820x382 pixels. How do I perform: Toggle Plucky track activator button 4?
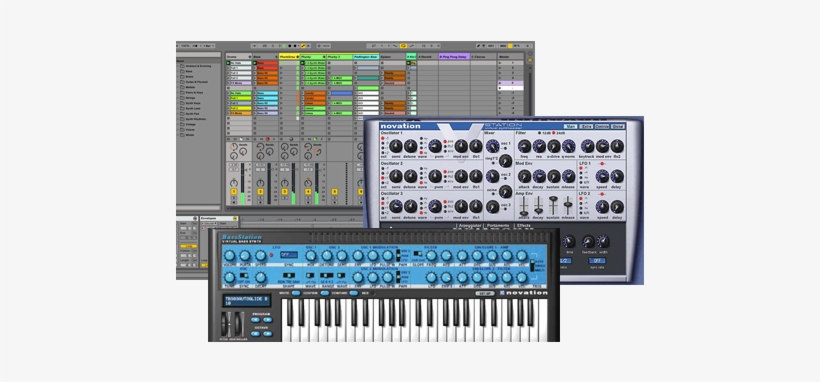[x=308, y=192]
